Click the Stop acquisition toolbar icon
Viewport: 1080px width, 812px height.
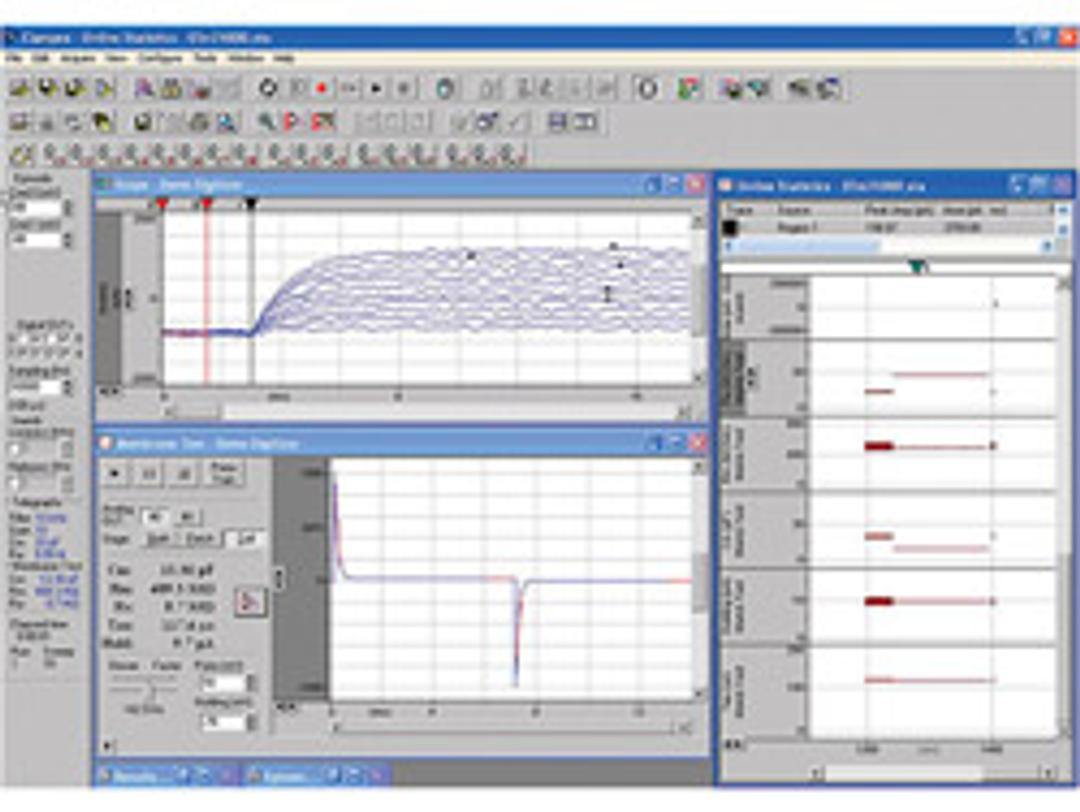pos(403,88)
